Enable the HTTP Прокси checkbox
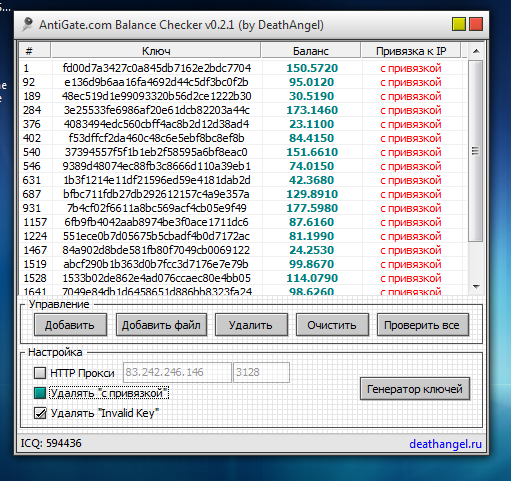The width and height of the screenshot is (511, 481). pyautogui.click(x=40, y=373)
